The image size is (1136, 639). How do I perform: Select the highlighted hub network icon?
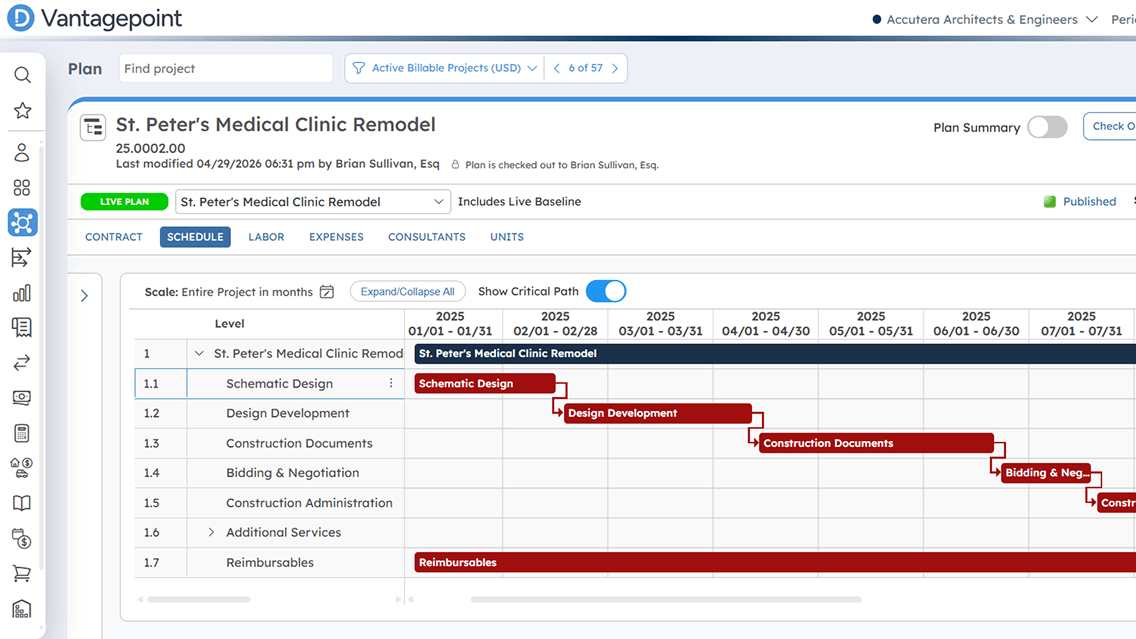22,222
